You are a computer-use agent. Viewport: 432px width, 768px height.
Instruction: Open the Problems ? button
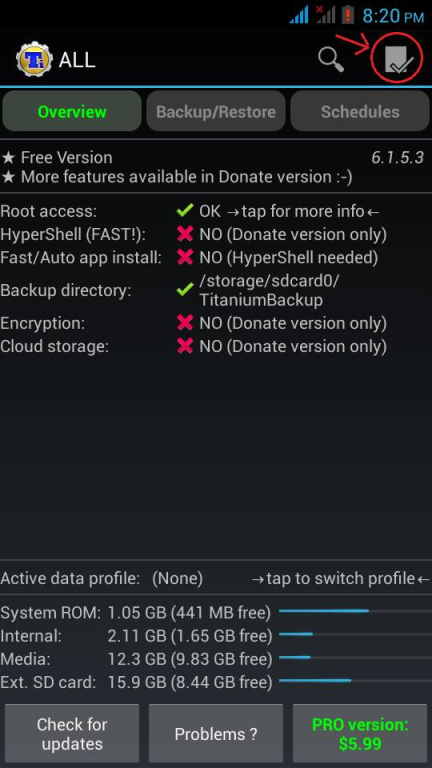(216, 734)
